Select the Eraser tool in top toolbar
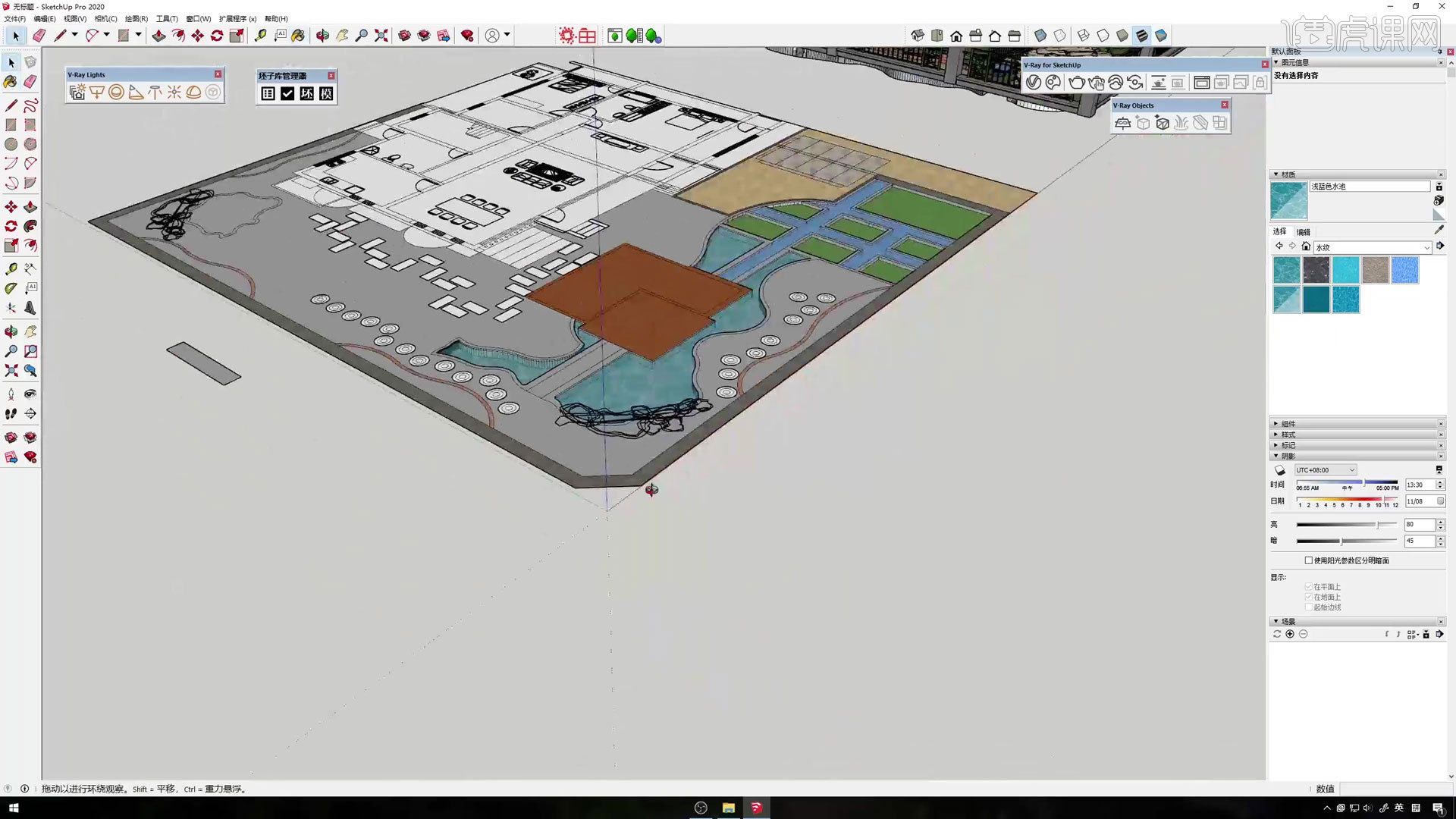This screenshot has width=1456, height=819. click(39, 36)
